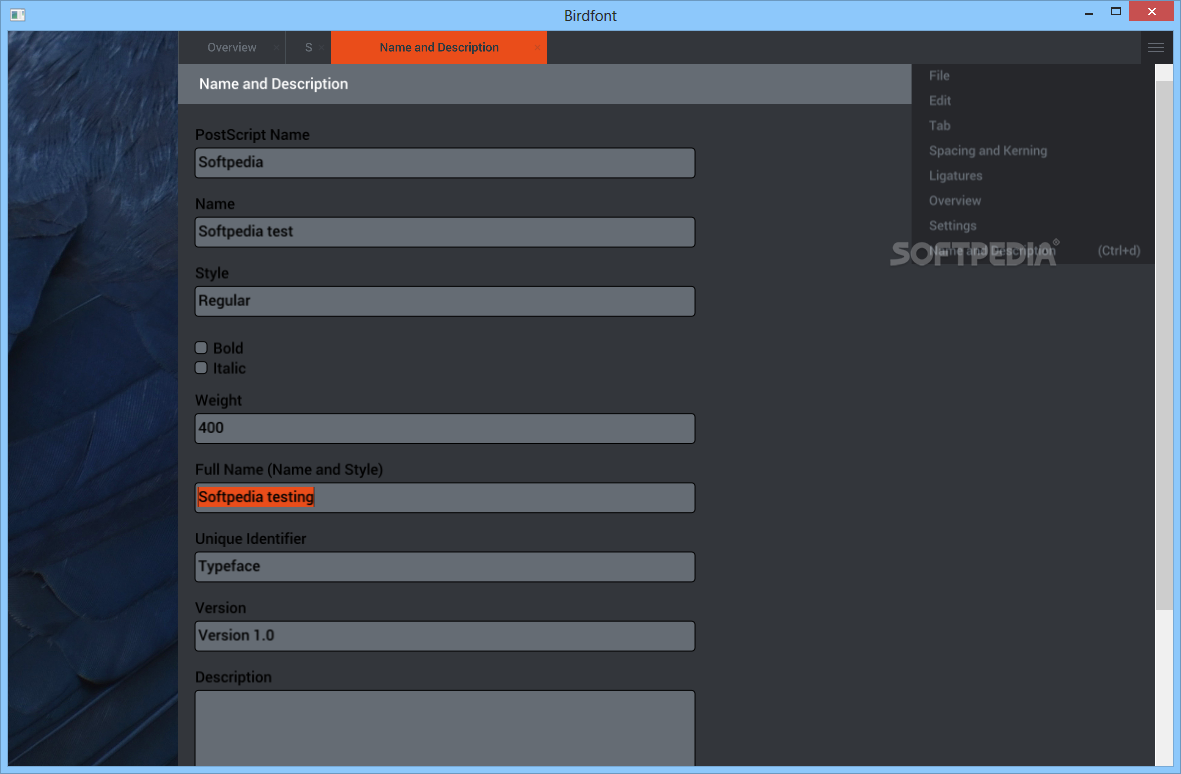1181x774 pixels.
Task: Minimize the Birdfont window
Action: (x=1089, y=13)
